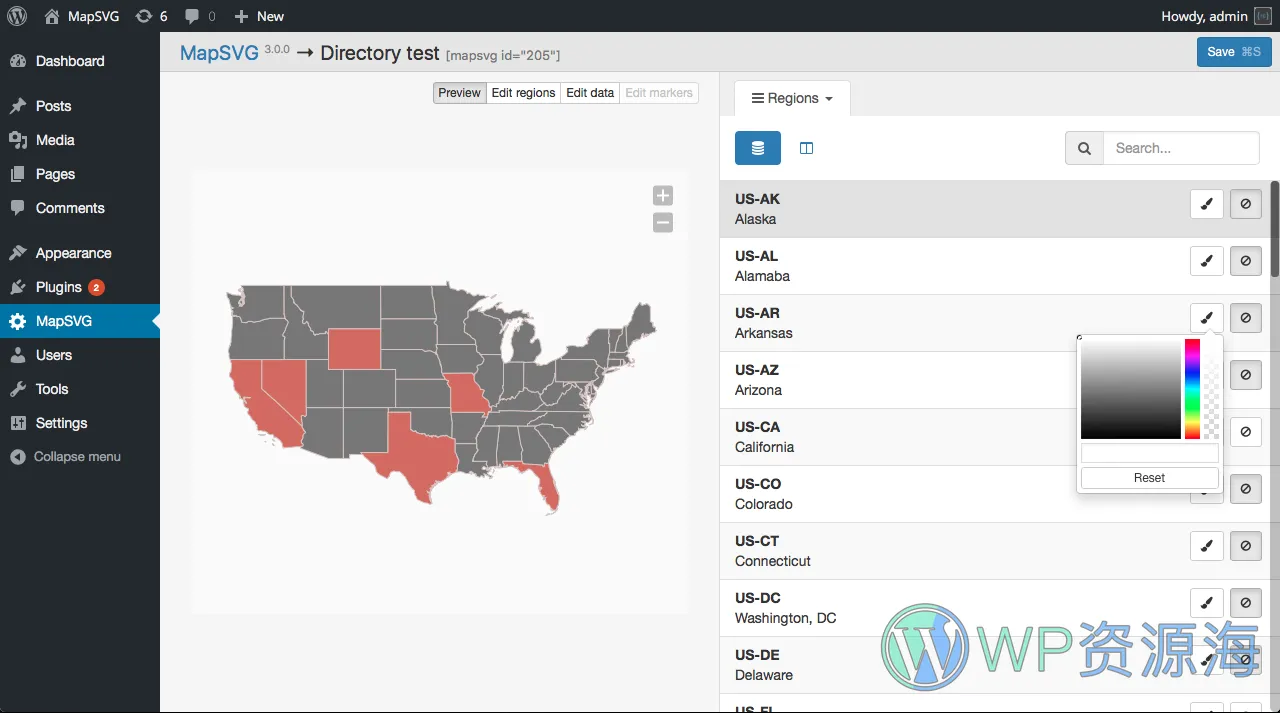Select the US-DE Delaware row
Screen dimensions: 1280x713
995,665
